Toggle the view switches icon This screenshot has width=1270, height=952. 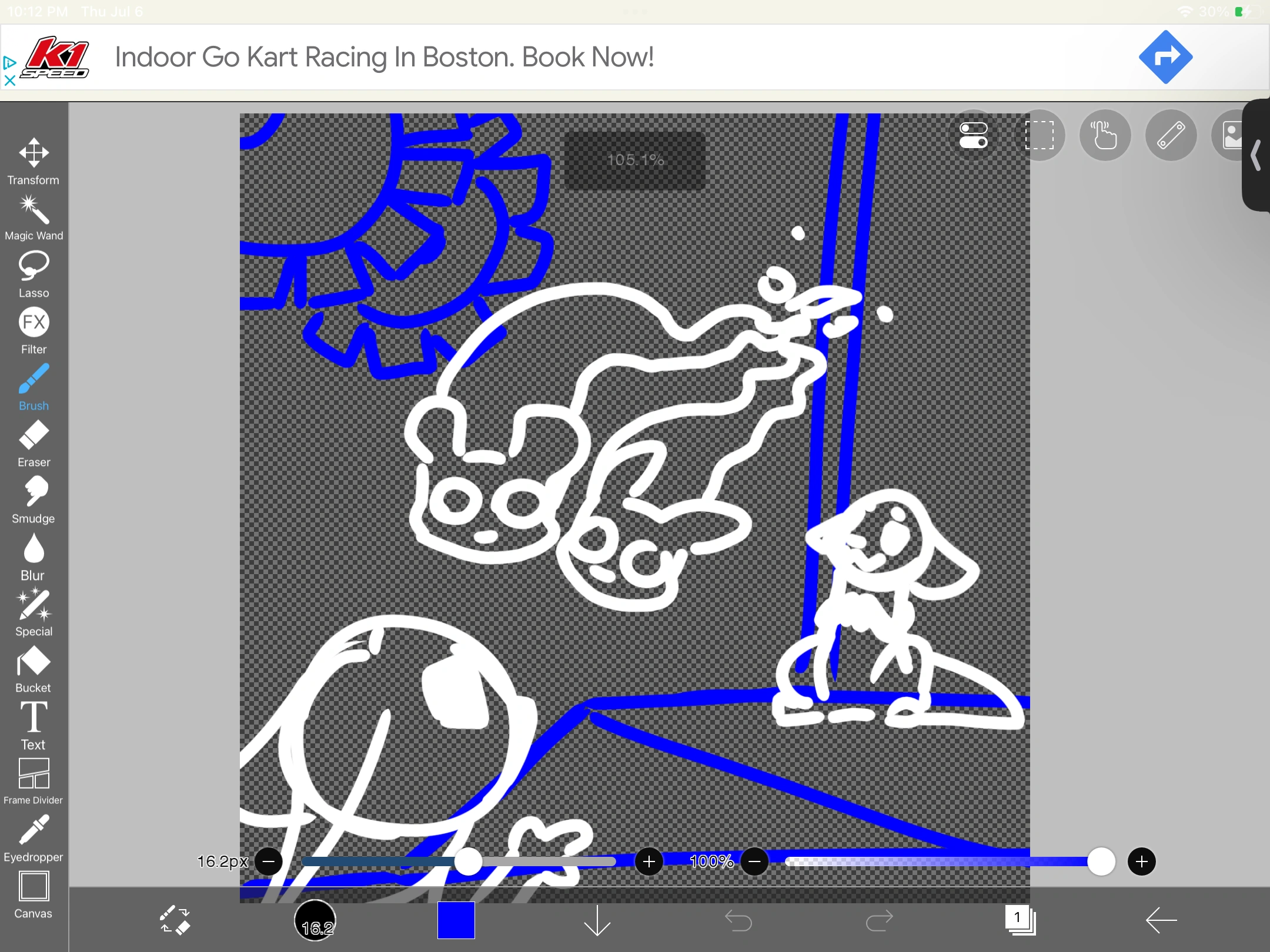(x=973, y=136)
